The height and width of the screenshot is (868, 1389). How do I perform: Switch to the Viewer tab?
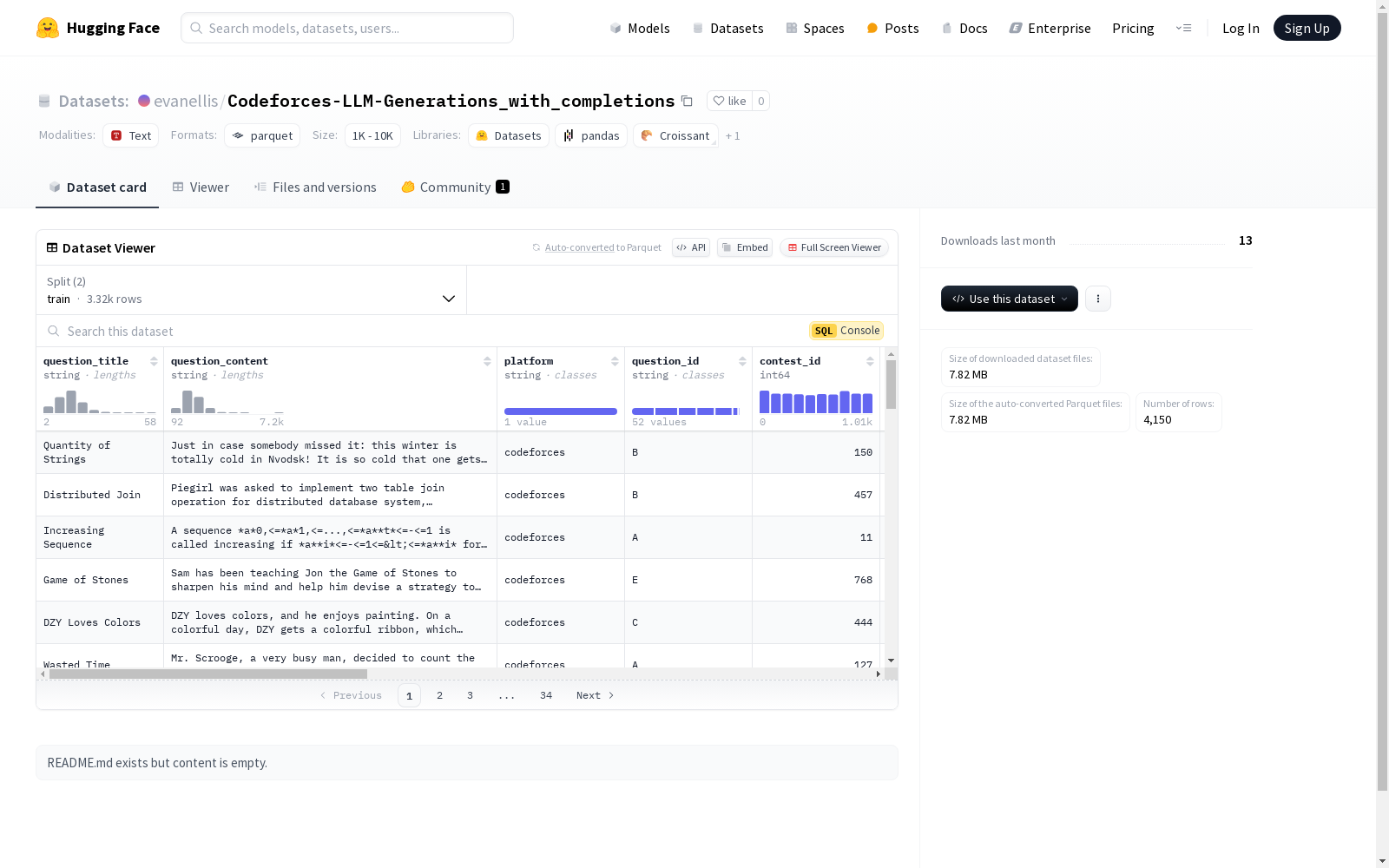tap(201, 187)
